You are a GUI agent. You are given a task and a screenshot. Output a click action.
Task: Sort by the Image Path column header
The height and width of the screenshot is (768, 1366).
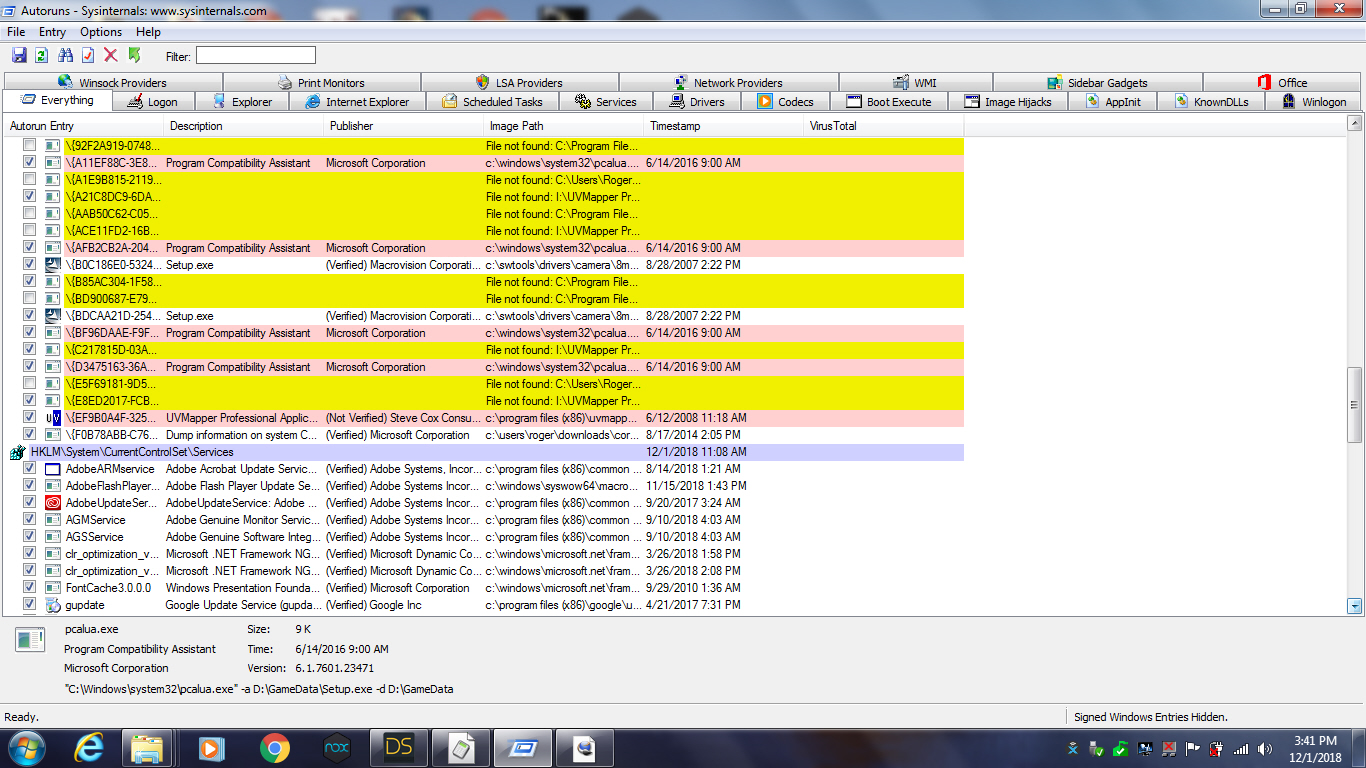tap(564, 126)
